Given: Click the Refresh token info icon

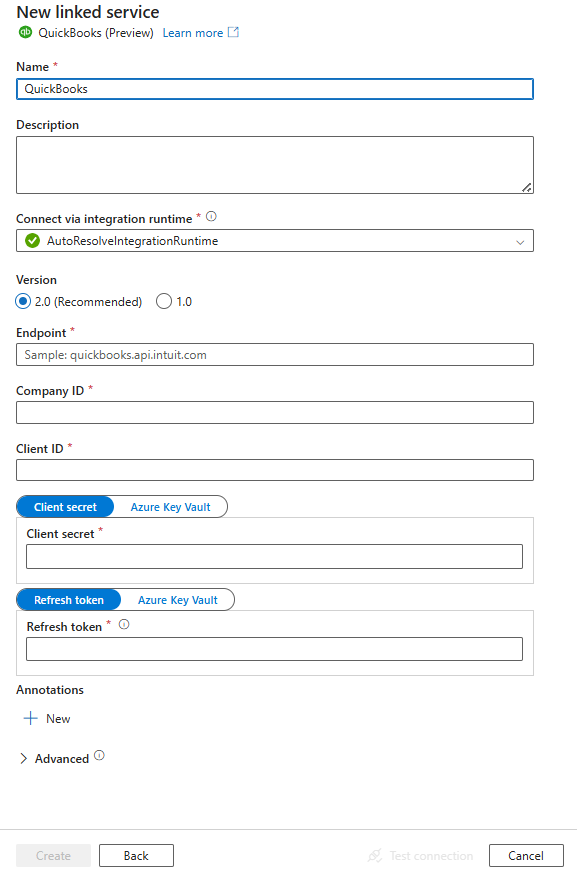Looking at the screenshot, I should 123,624.
